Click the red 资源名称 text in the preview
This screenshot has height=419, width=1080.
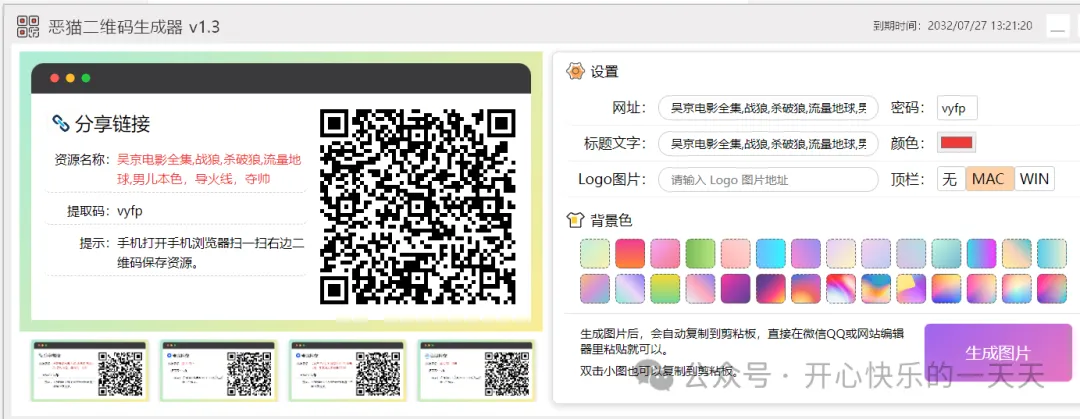tap(209, 170)
